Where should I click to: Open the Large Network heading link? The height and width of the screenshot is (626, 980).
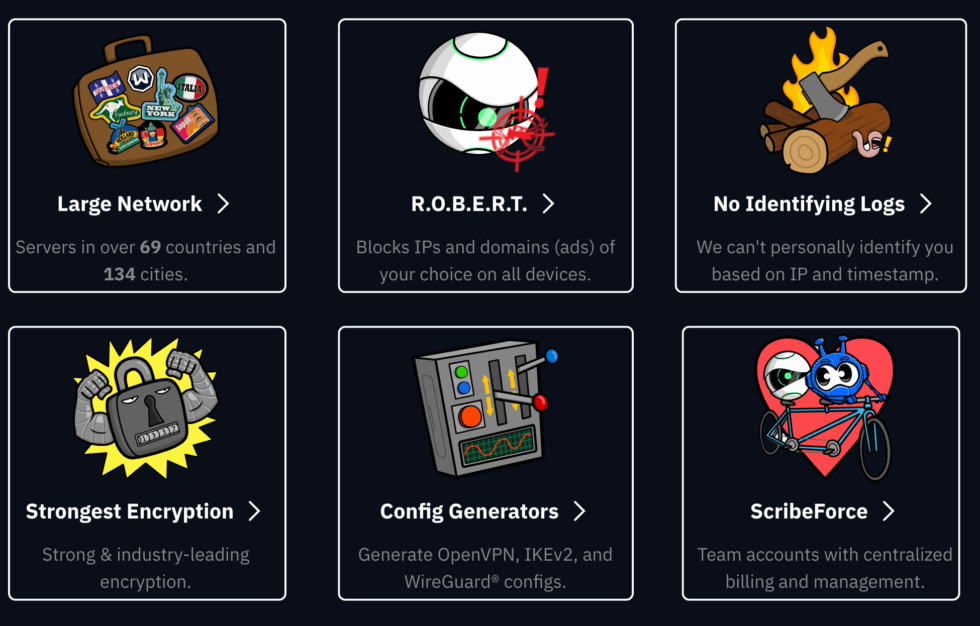tap(129, 204)
